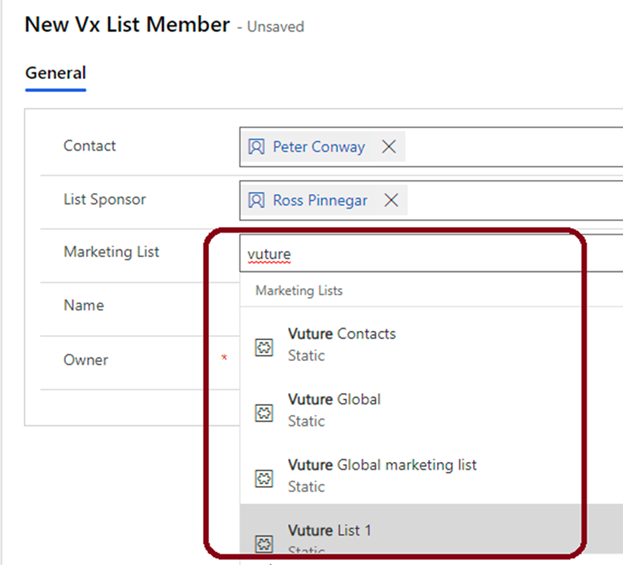Click the Marketing List field label
Screen dimensions: 623x565
tap(111, 252)
